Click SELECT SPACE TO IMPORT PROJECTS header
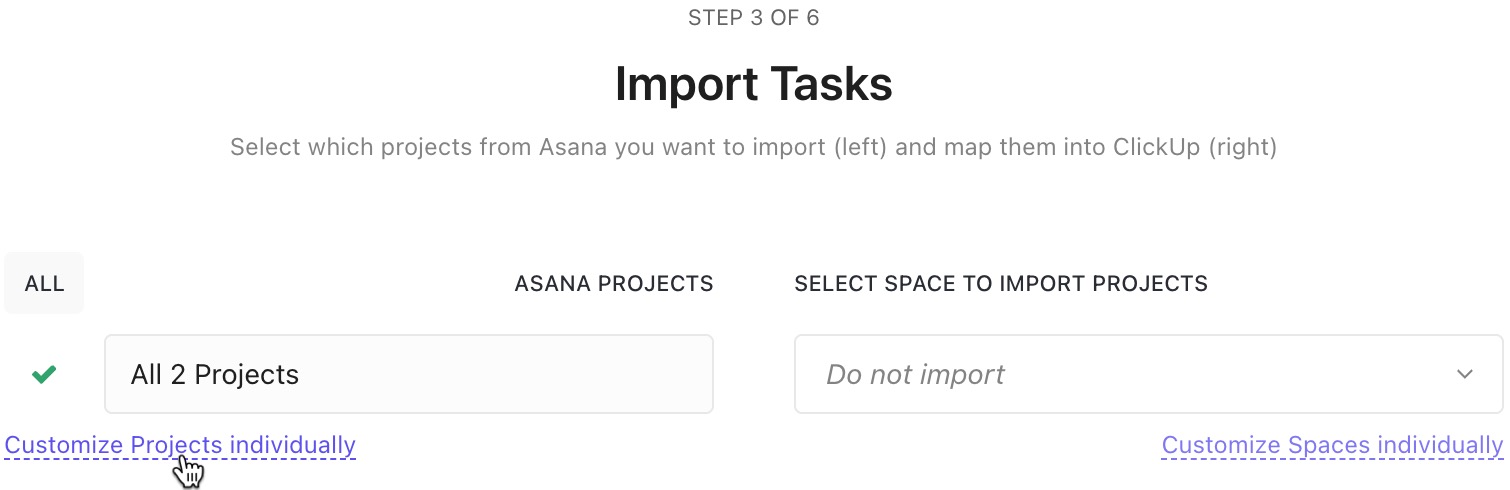The width and height of the screenshot is (1510, 490). click(1001, 284)
